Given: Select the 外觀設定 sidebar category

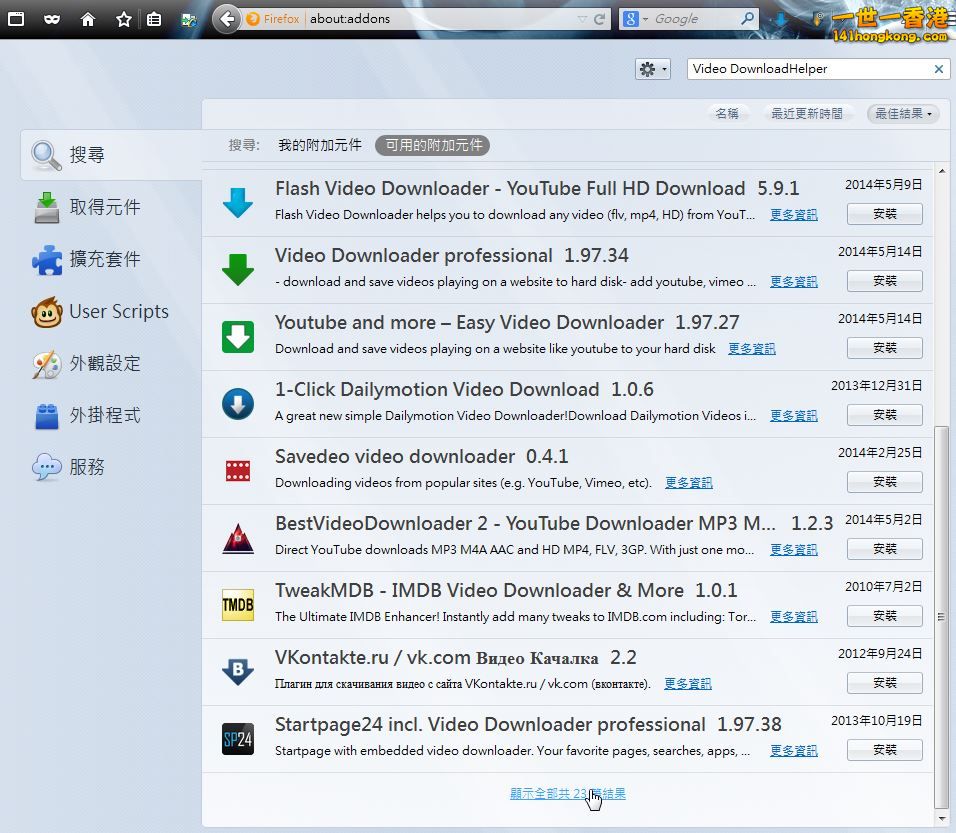Looking at the screenshot, I should click(x=112, y=363).
